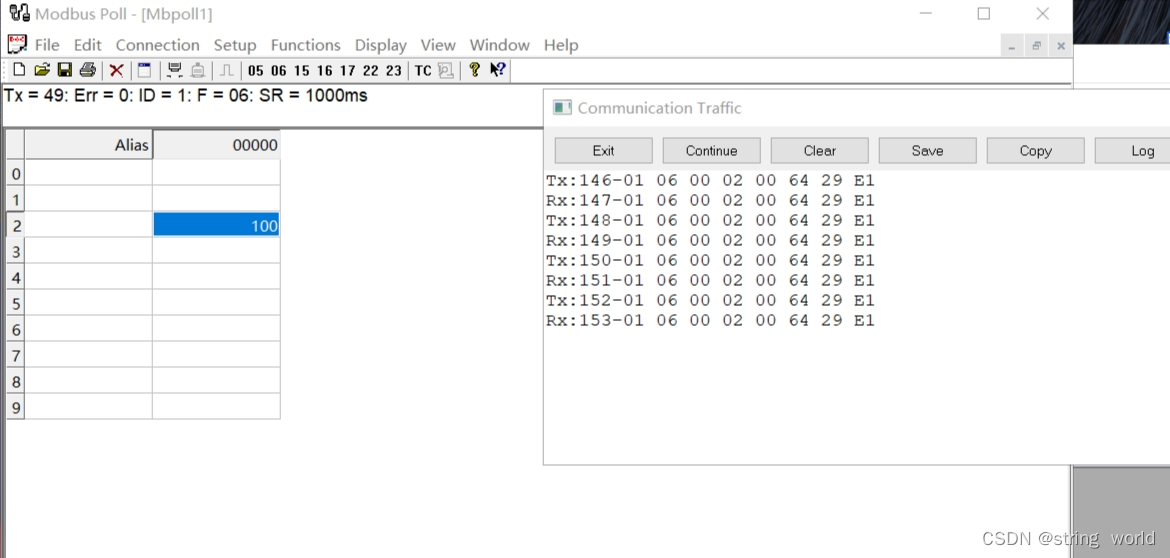Click the Tx:146 traffic line
Screen dimensions: 1170x558
tap(710, 181)
